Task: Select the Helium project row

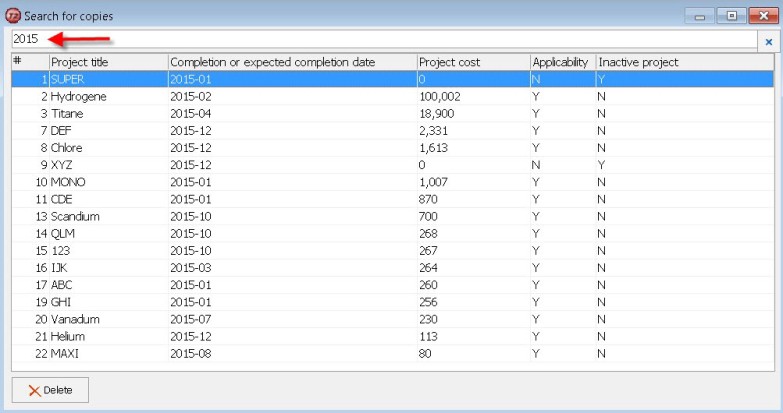Action: 392,336
